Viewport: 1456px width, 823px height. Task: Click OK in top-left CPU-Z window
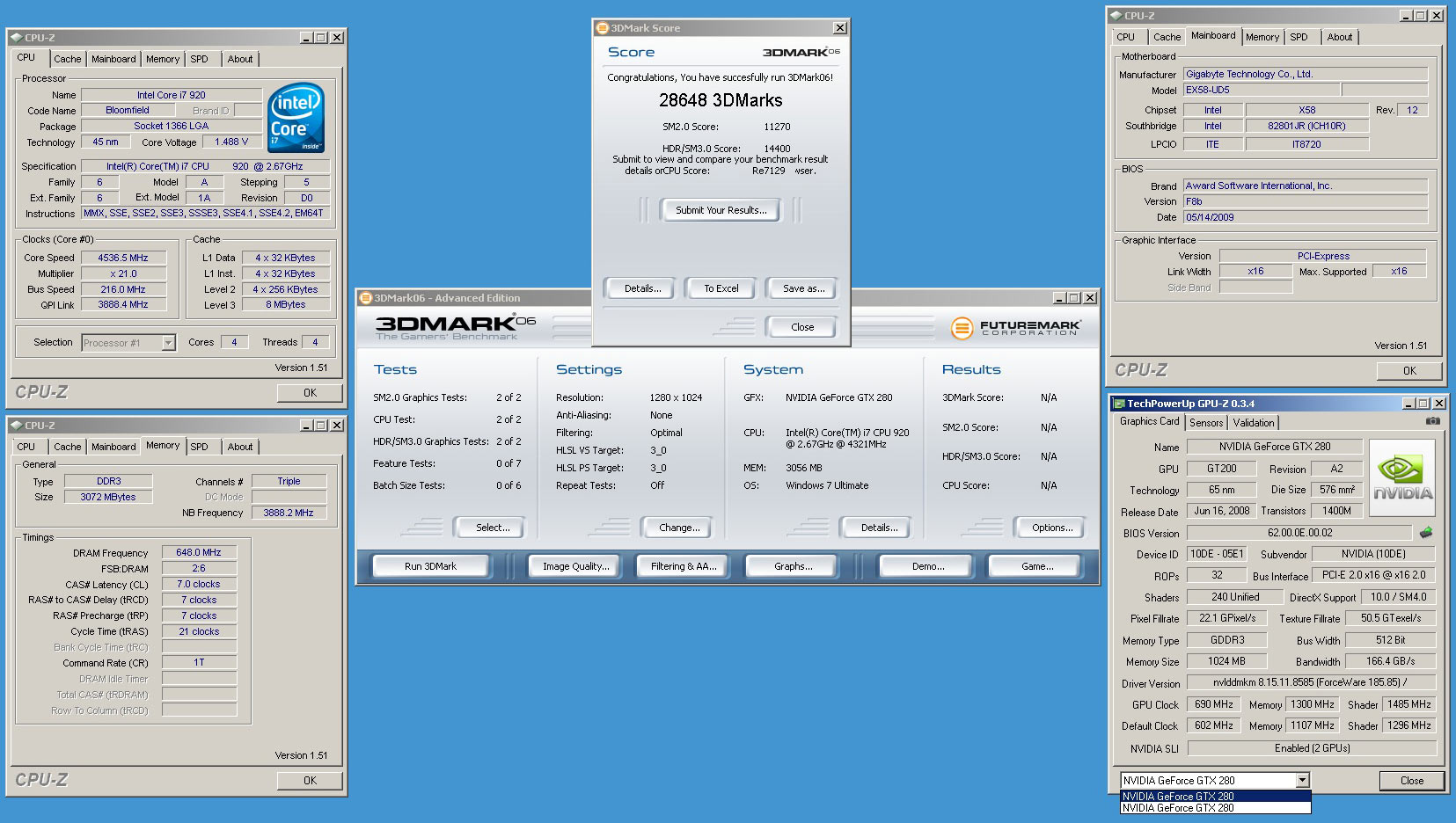310,393
